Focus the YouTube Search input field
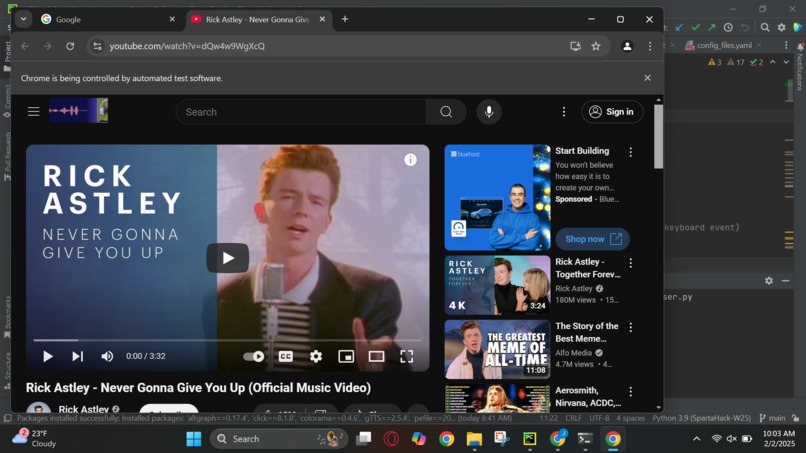 [x=301, y=112]
